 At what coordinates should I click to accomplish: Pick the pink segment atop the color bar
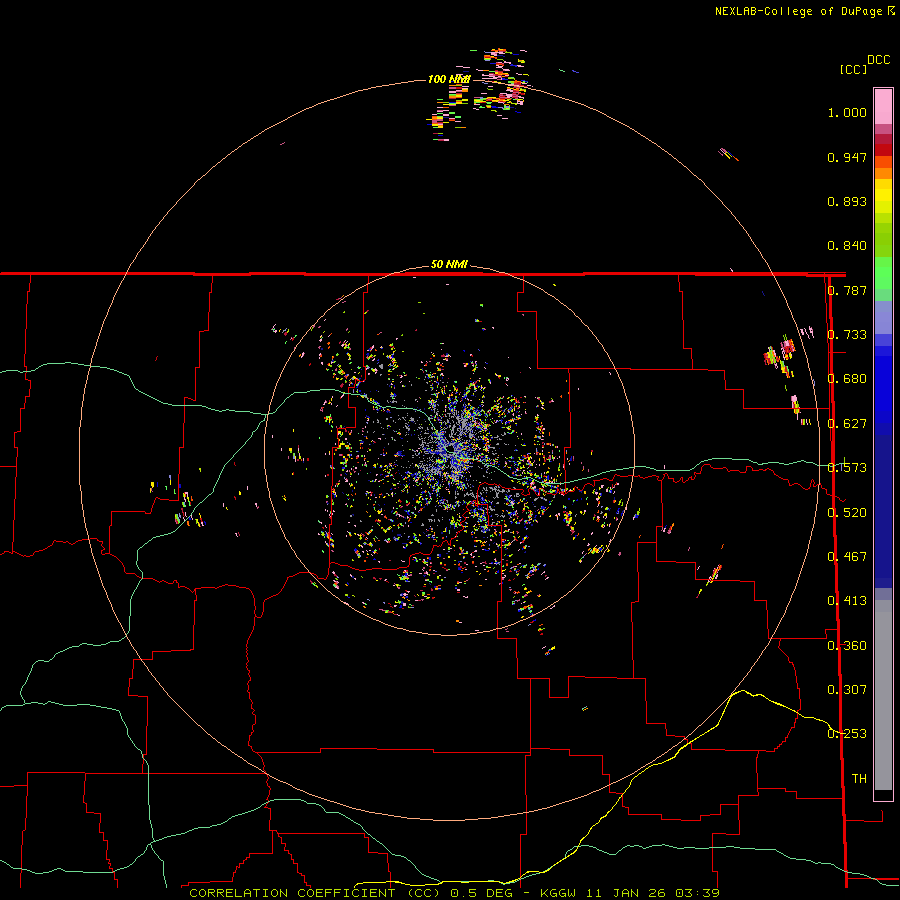pos(883,106)
